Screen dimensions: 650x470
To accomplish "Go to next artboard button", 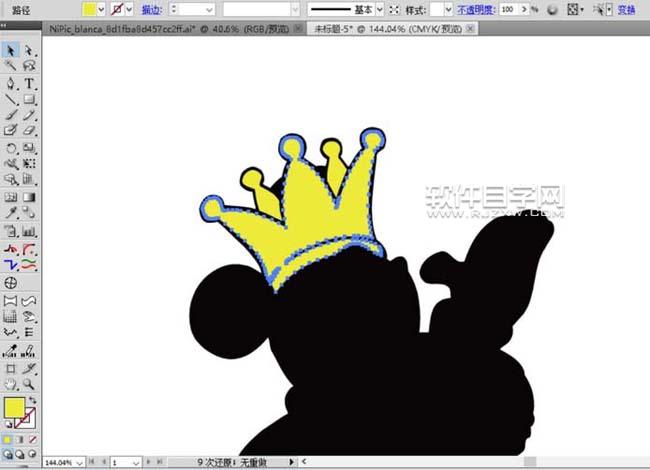I will (148, 462).
